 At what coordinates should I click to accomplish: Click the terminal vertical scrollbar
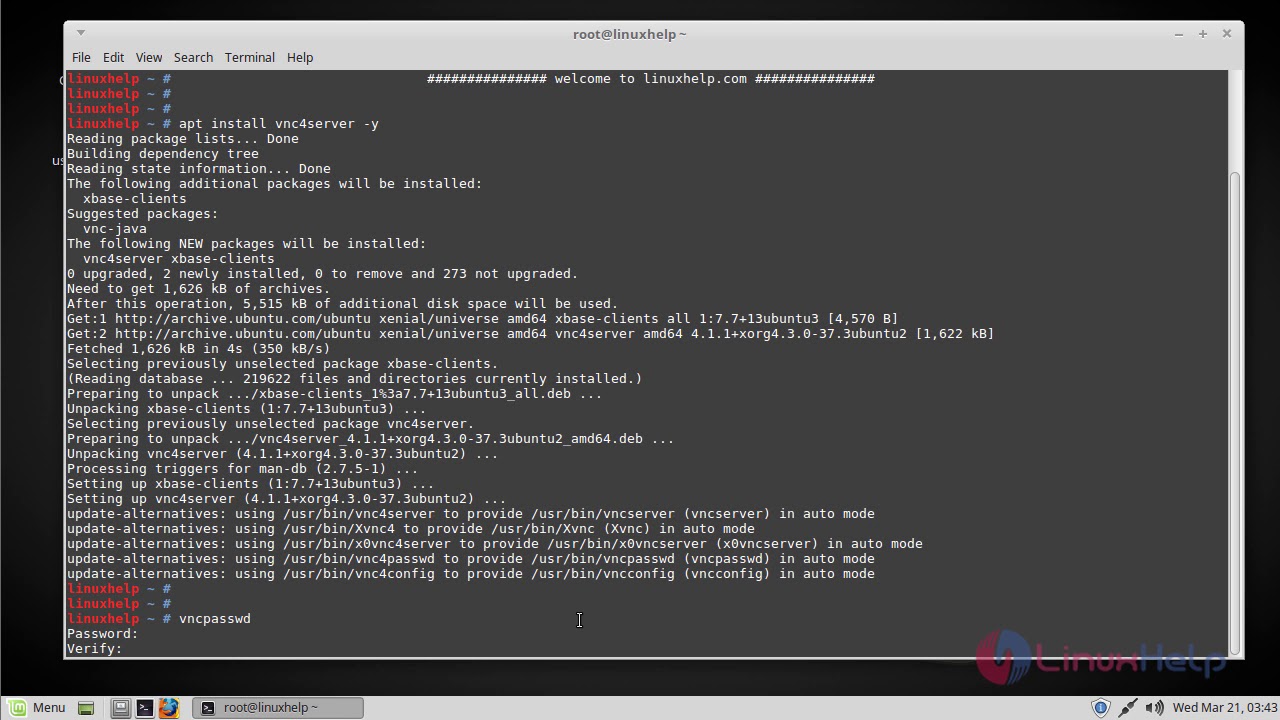[1235, 412]
